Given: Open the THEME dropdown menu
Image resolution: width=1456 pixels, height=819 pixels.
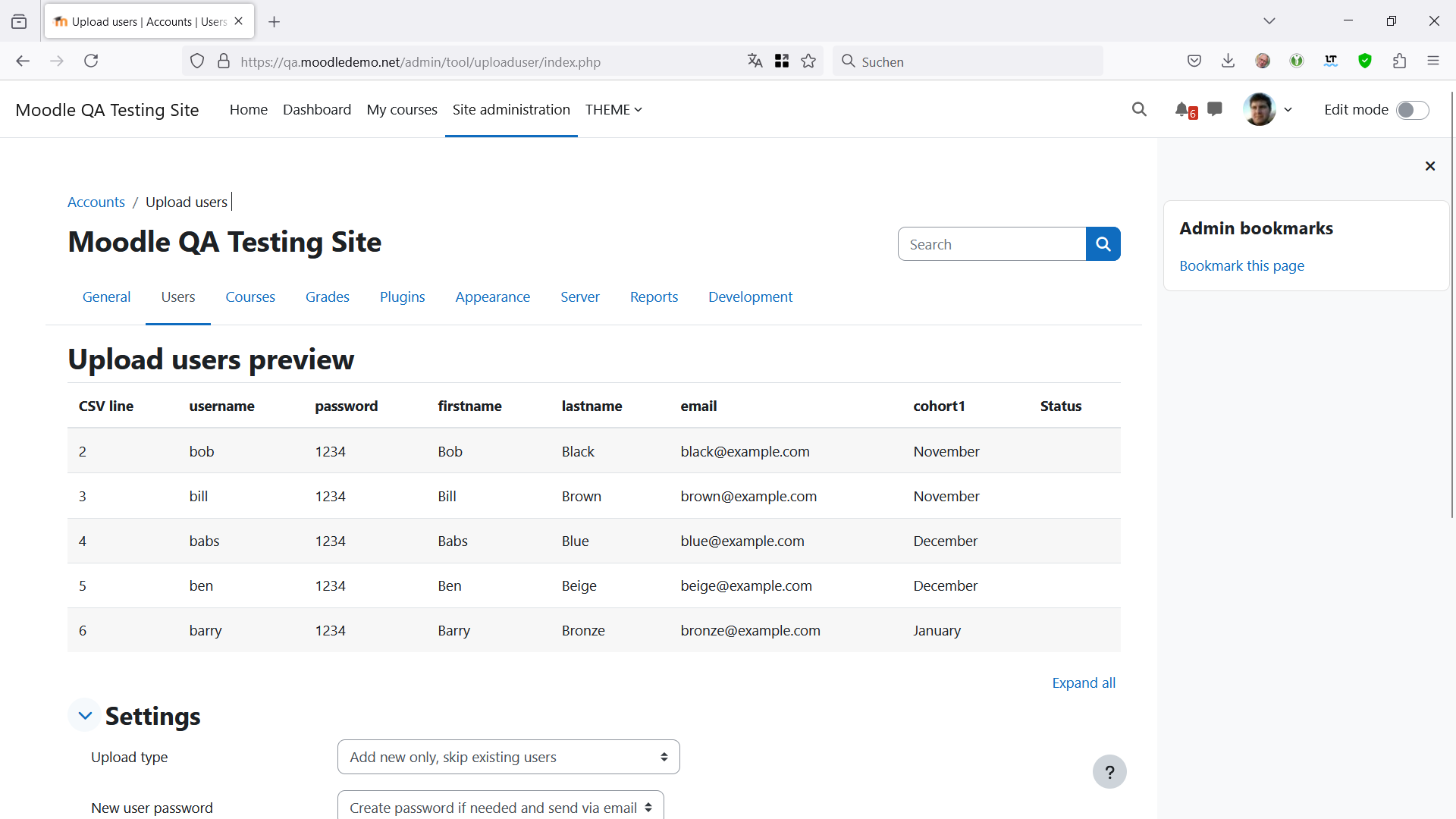Looking at the screenshot, I should click(613, 109).
